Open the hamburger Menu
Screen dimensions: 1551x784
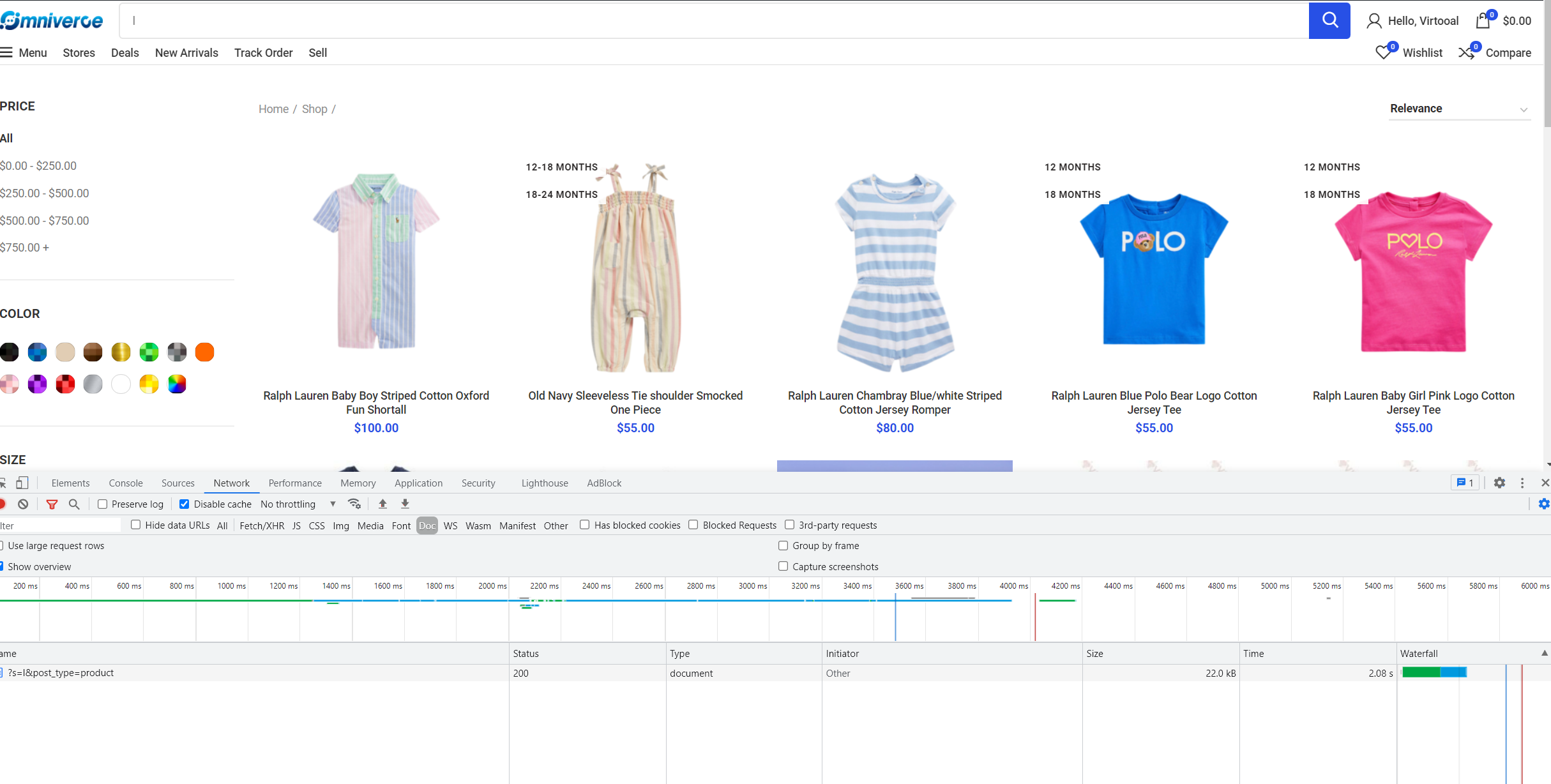click(24, 52)
